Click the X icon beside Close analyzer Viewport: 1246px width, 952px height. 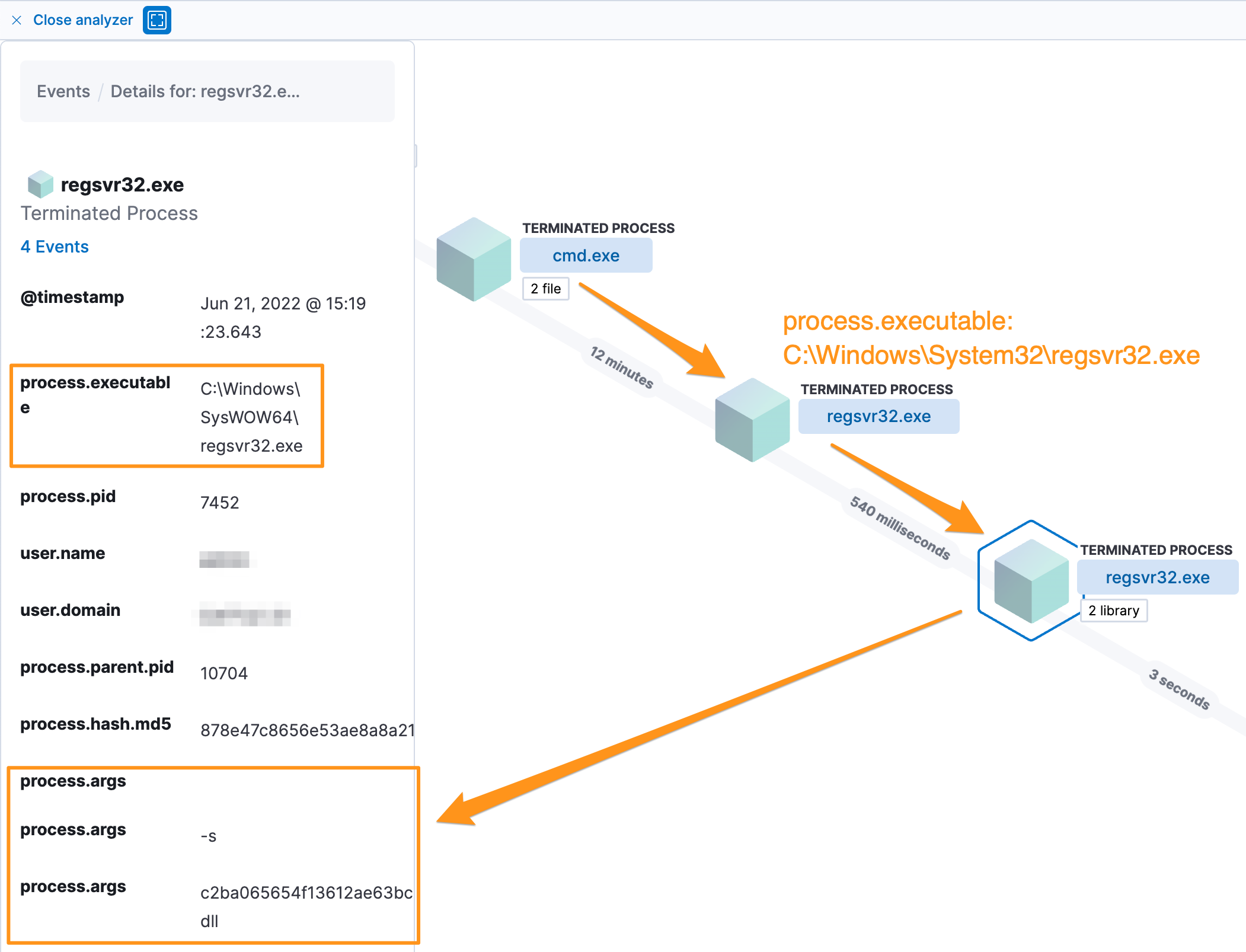(17, 20)
